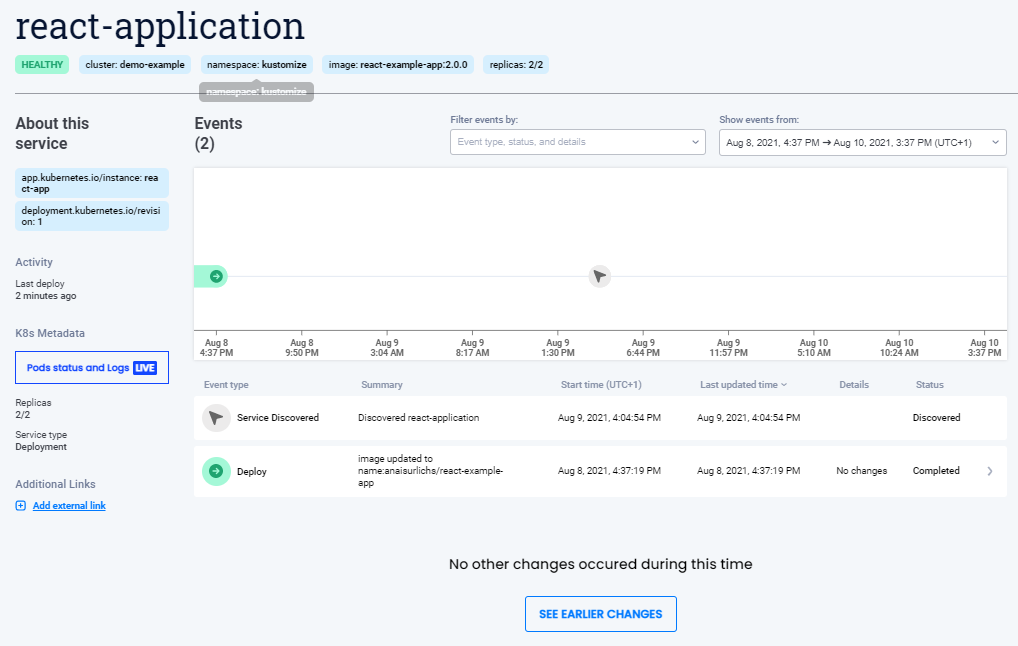Screen dimensions: 1018x646
Task: Click the green Deploy marker on the timeline
Action: [216, 277]
